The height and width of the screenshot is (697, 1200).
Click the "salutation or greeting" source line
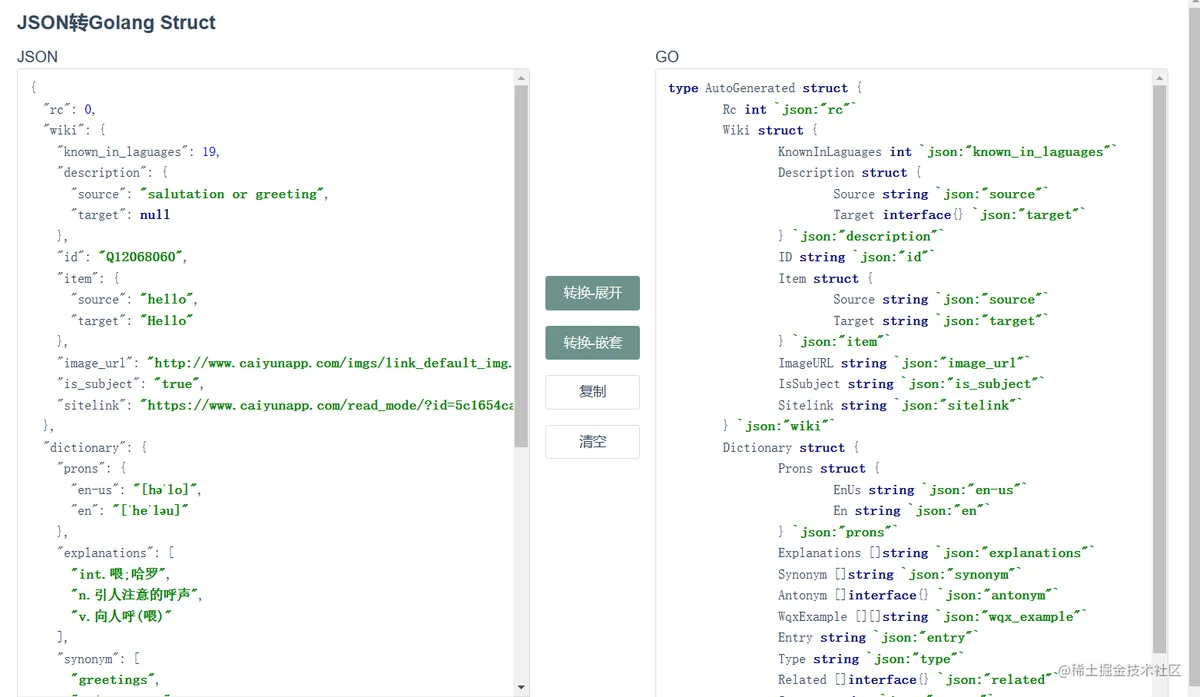click(x=199, y=194)
